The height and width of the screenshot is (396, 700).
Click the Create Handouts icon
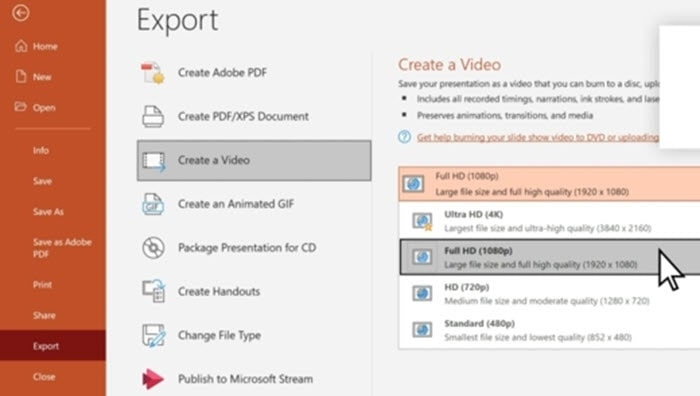(154, 291)
